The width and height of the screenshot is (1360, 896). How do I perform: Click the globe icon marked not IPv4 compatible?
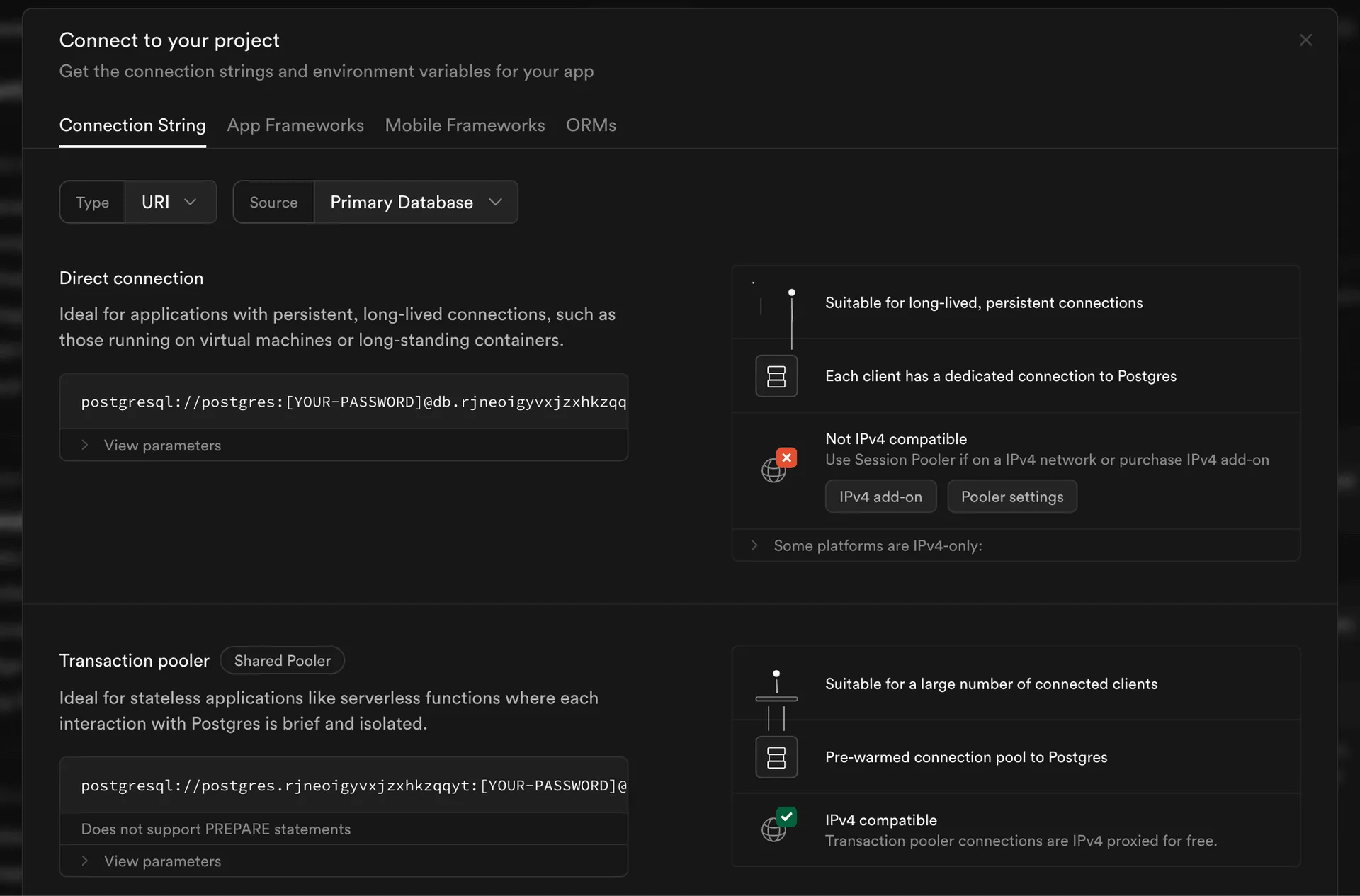pos(776,470)
